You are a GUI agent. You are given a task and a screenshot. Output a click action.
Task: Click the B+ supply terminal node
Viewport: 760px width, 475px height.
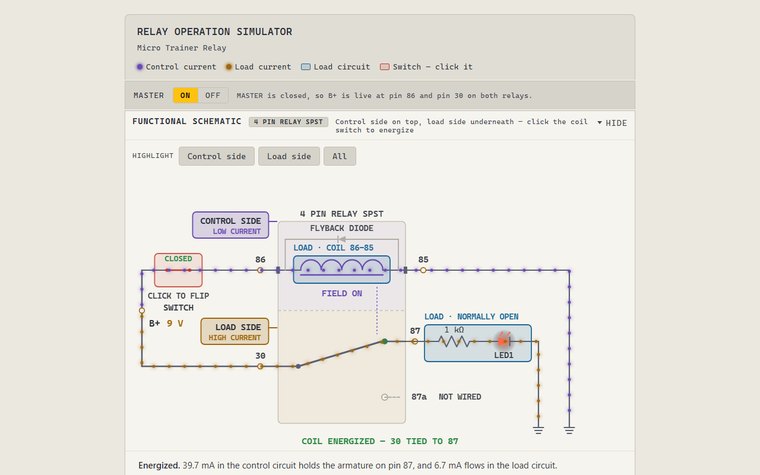[x=142, y=310]
